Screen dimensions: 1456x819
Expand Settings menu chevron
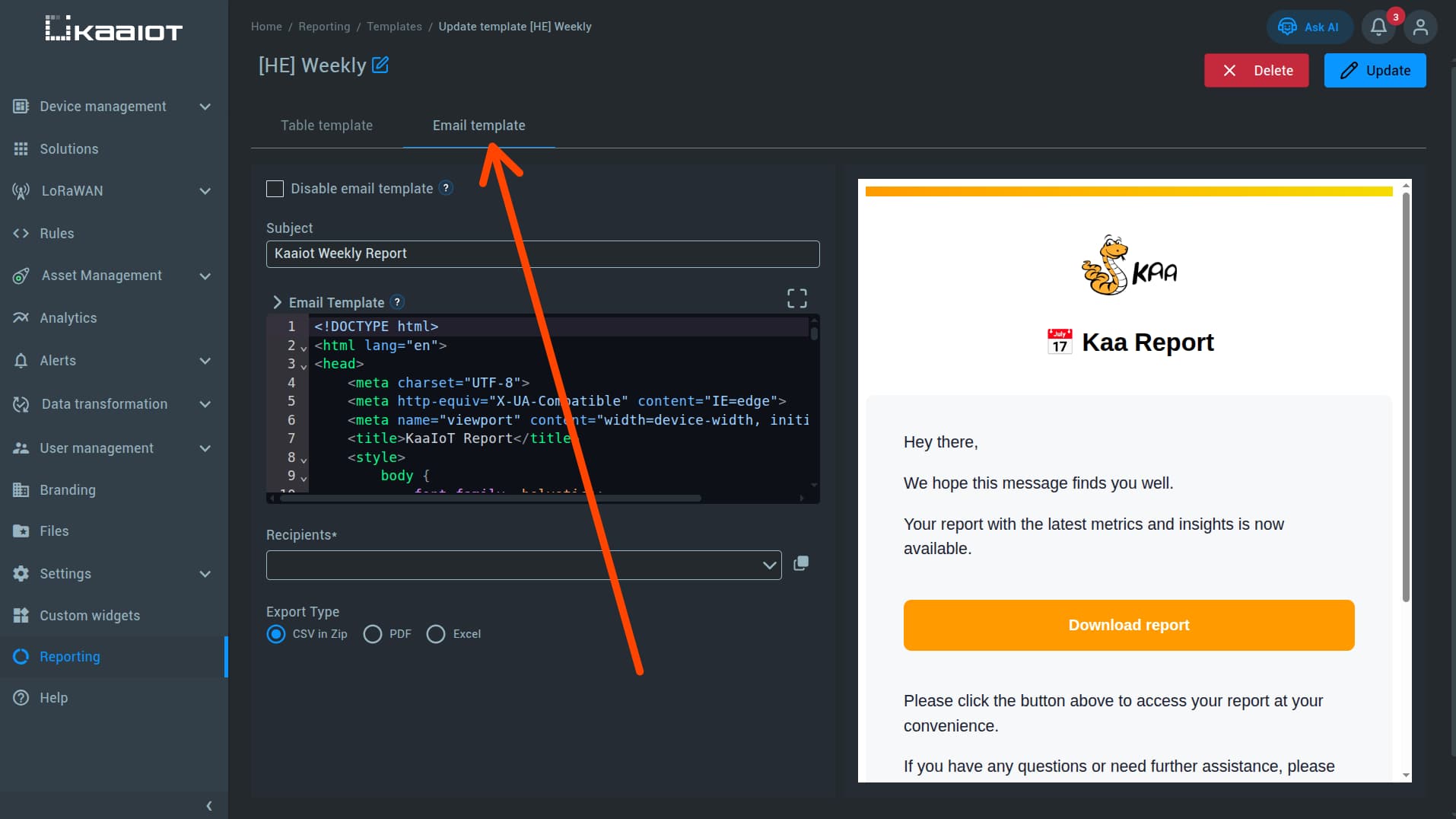(205, 574)
